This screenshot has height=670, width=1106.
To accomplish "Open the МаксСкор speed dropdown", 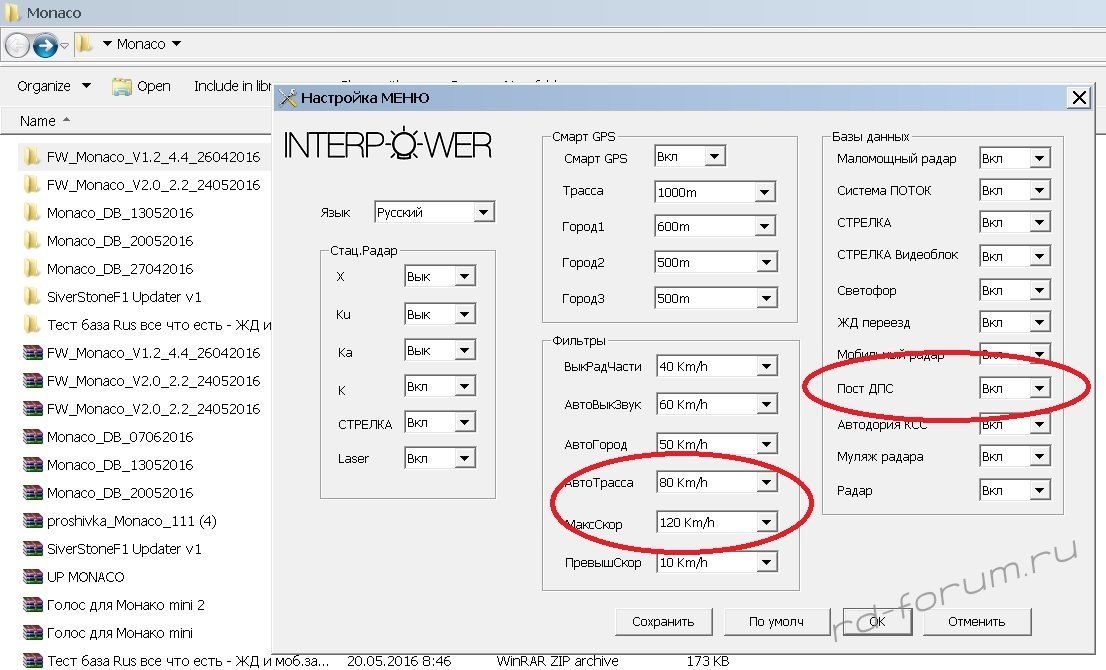I will tap(765, 522).
